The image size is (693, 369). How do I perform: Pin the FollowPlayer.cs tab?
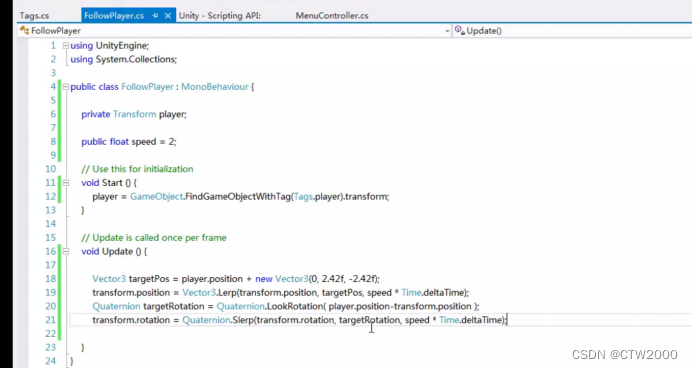[x=155, y=15]
